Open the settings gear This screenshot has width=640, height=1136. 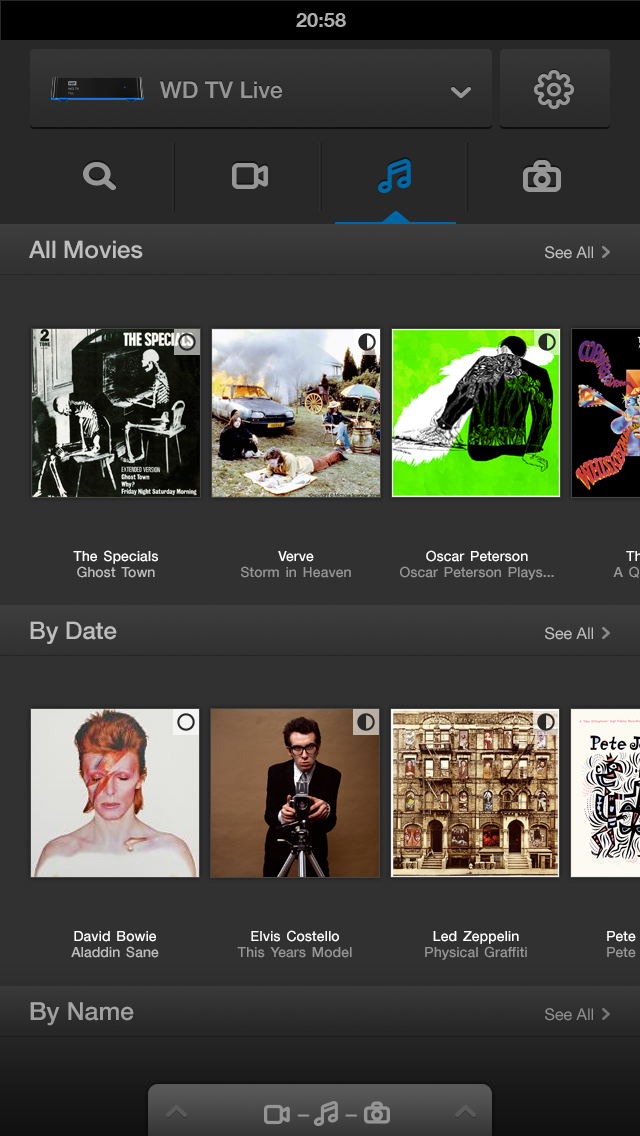[555, 88]
